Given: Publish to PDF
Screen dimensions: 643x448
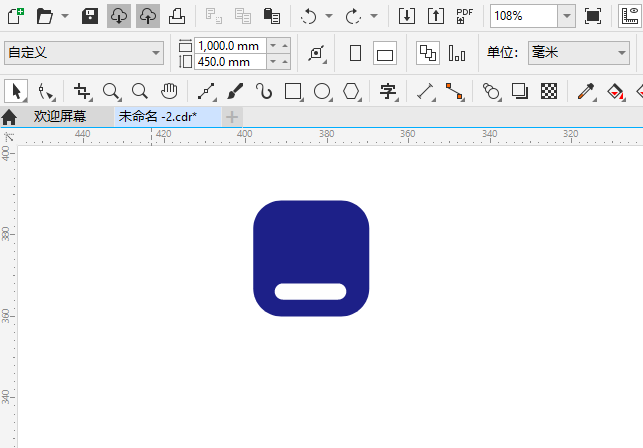Looking at the screenshot, I should point(464,16).
